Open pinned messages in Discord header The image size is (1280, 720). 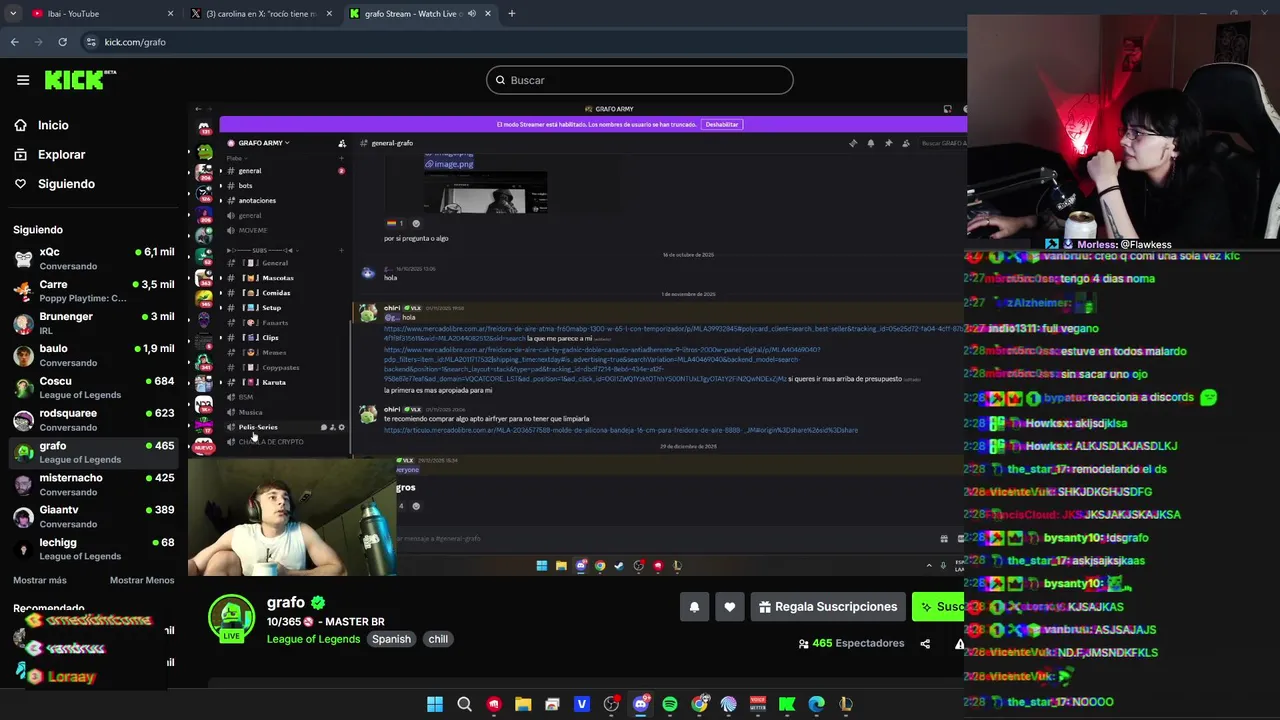(x=888, y=143)
